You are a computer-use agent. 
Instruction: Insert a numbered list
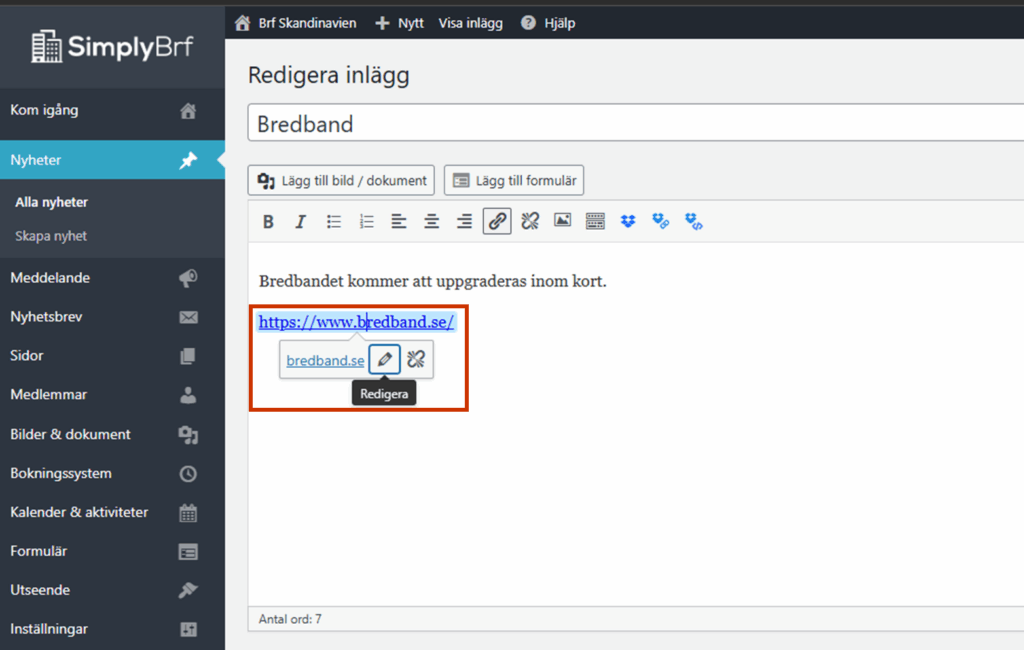pos(366,221)
